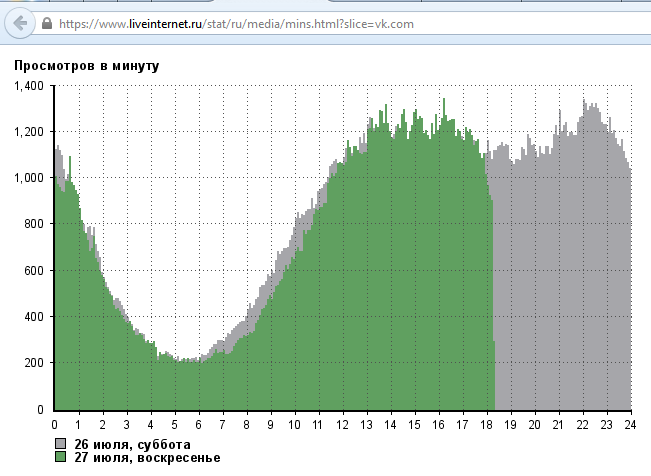
Task: Click the x-axis hour label 12
Action: point(343,424)
